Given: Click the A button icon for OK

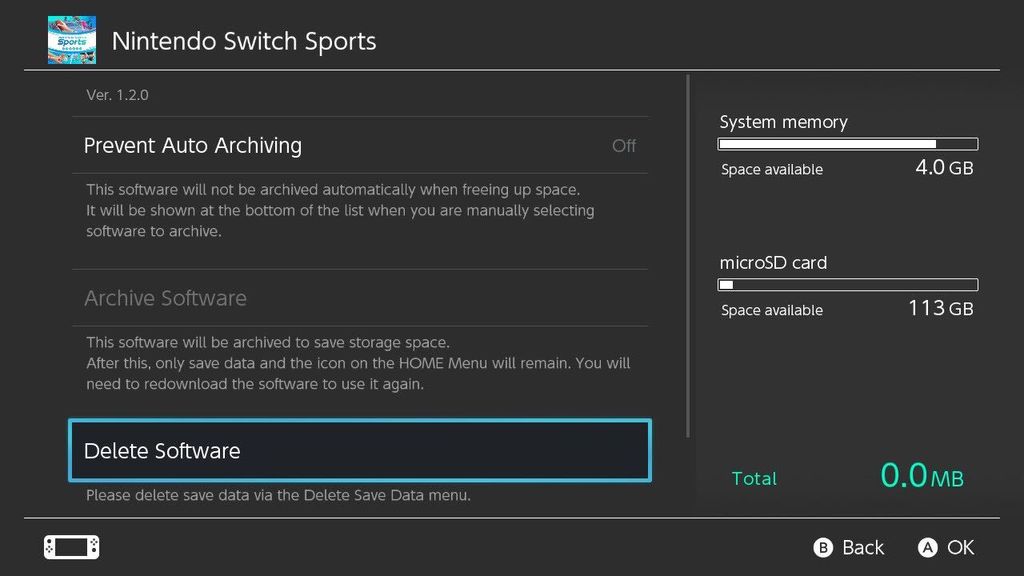Looking at the screenshot, I should click(x=927, y=547).
